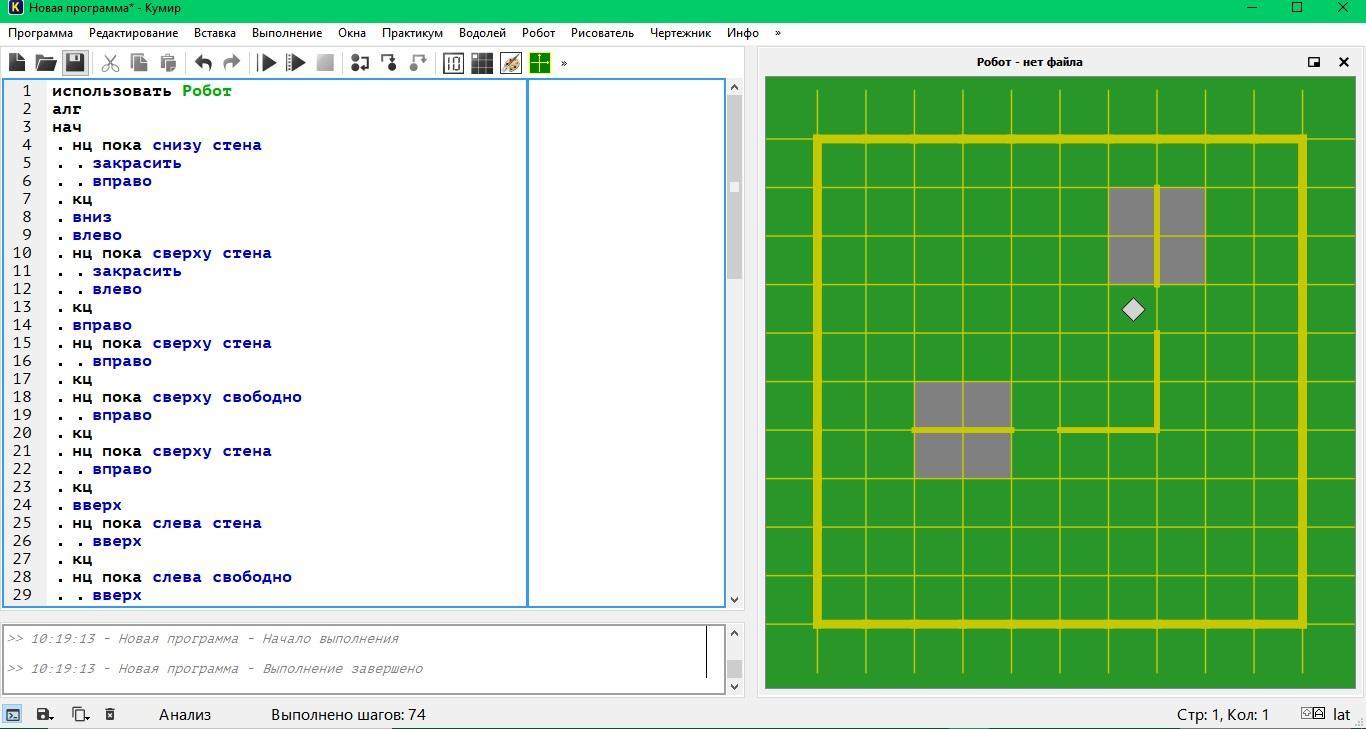
Task: Cut selected text with scissors icon
Action: pyautogui.click(x=110, y=63)
